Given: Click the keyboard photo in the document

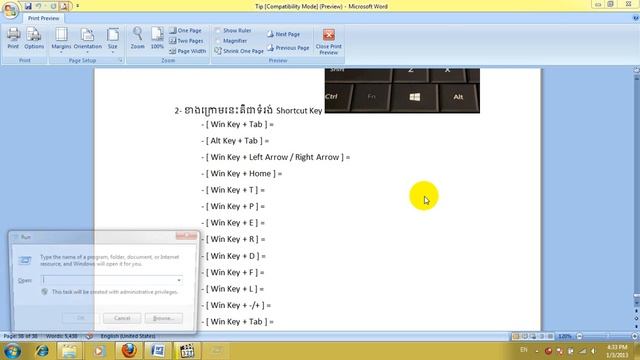Looking at the screenshot, I should click(x=402, y=91).
